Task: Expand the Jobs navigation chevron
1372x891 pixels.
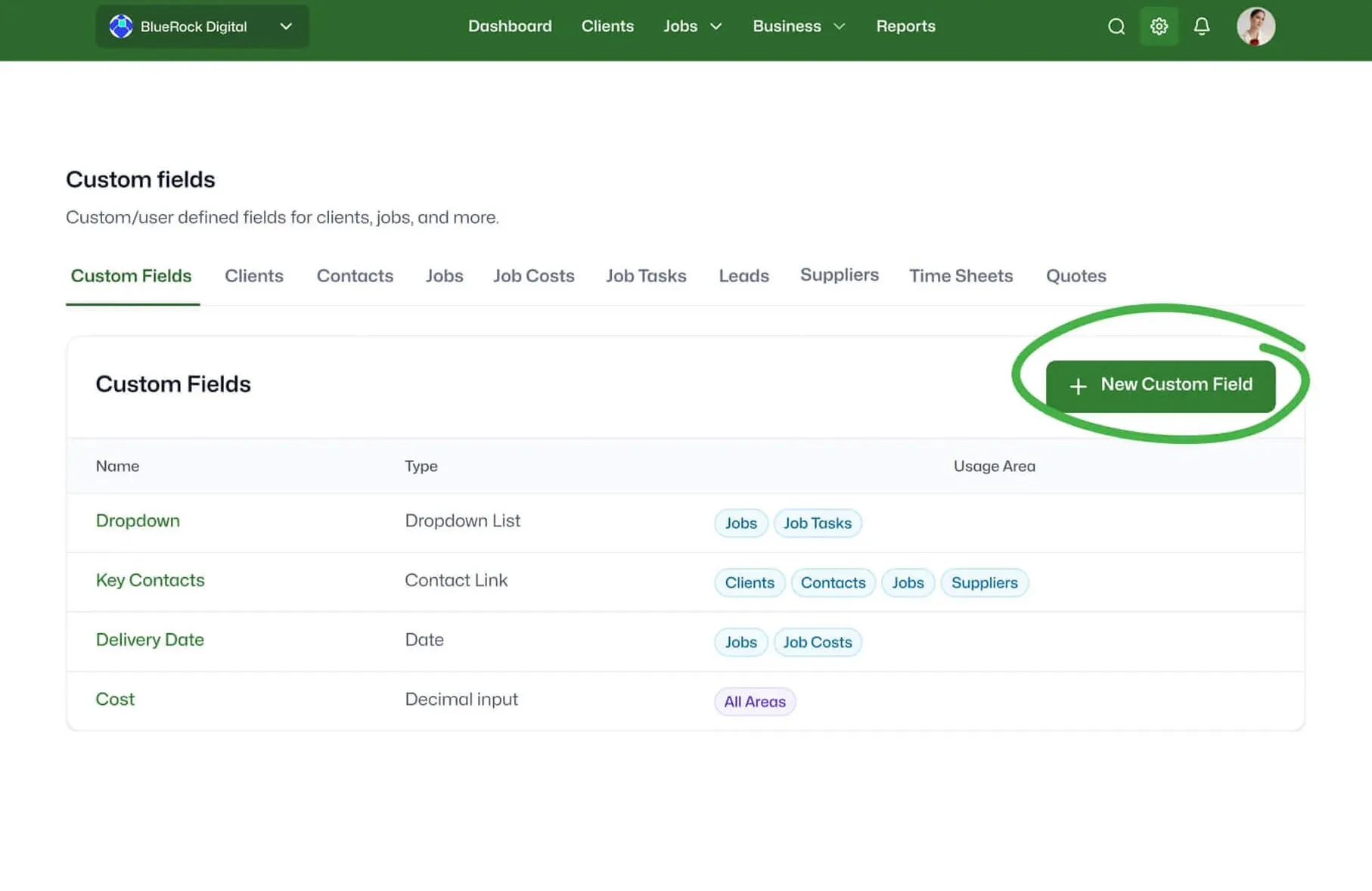Action: [x=715, y=26]
